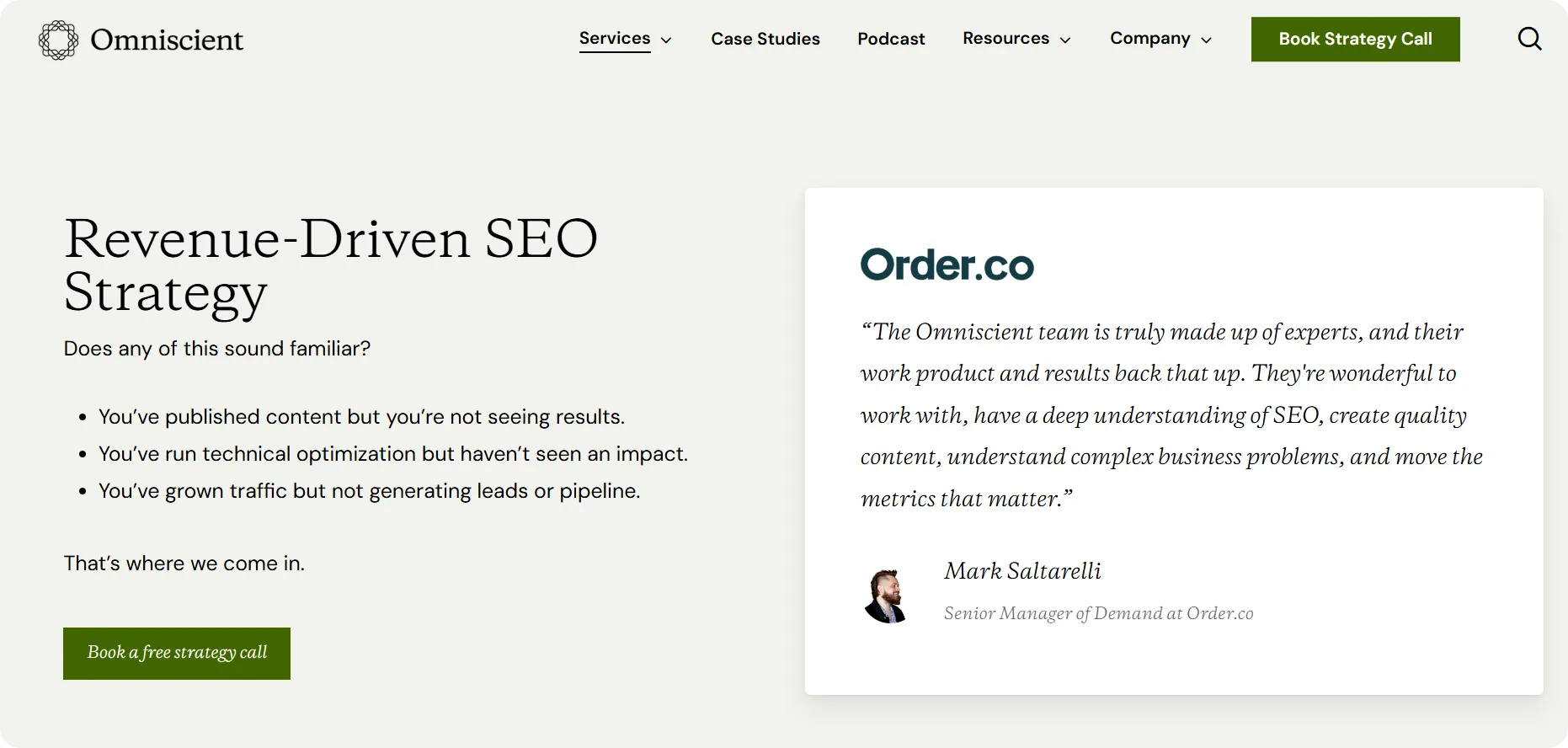Click Mark Saltarelli's name text
The height and width of the screenshot is (748, 1568).
pyautogui.click(x=1022, y=571)
